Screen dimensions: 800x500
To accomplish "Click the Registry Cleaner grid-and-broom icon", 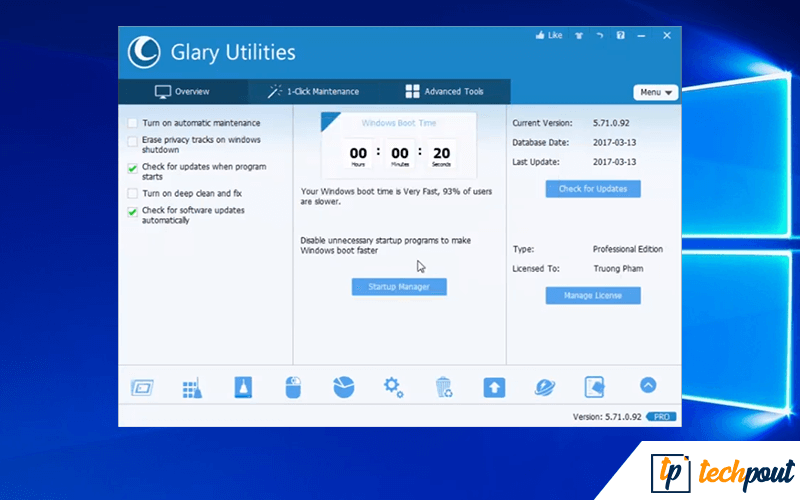I will [x=192, y=388].
